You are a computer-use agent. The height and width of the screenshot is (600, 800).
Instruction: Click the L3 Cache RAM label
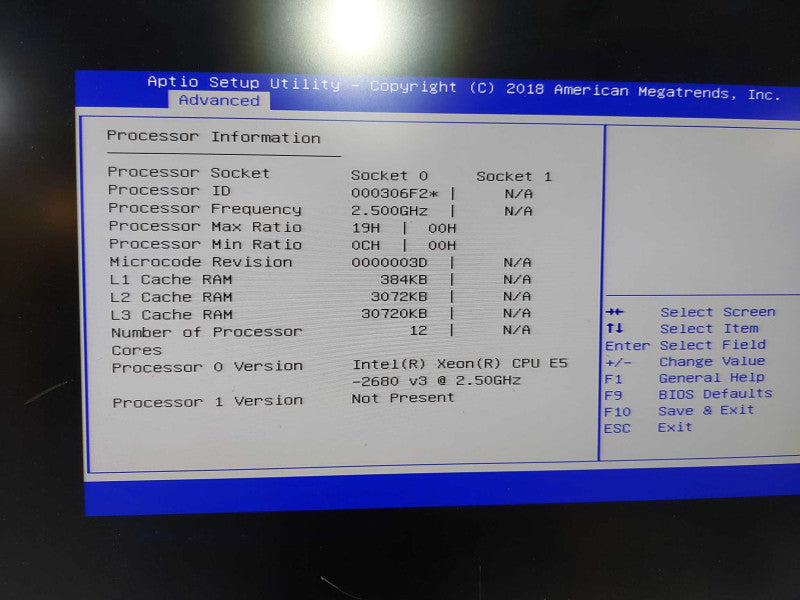171,315
